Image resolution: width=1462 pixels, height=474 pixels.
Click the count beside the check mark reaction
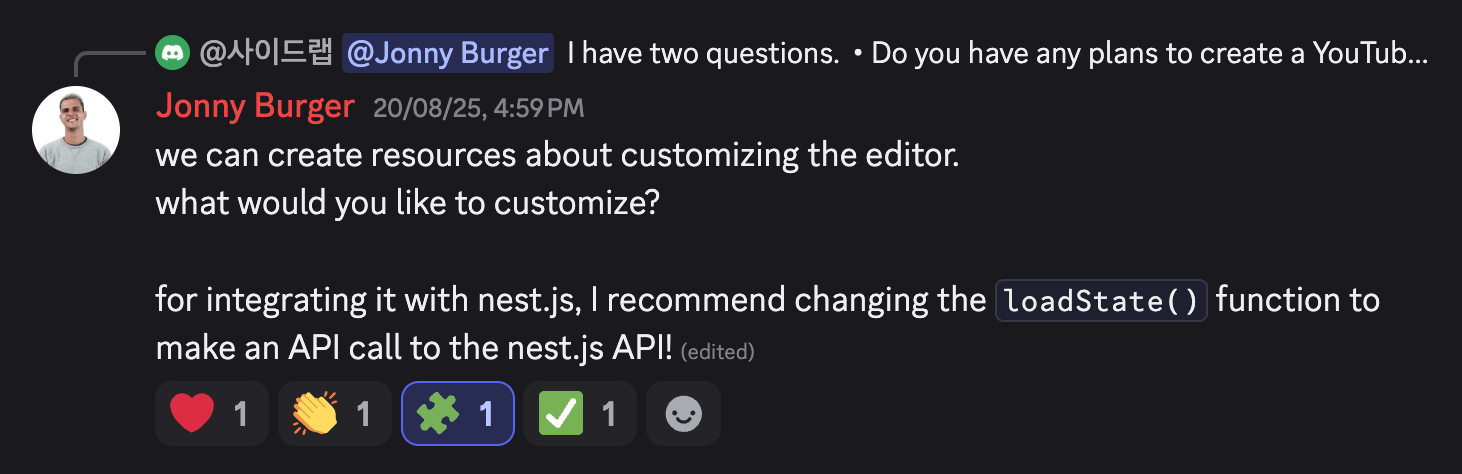coord(608,413)
